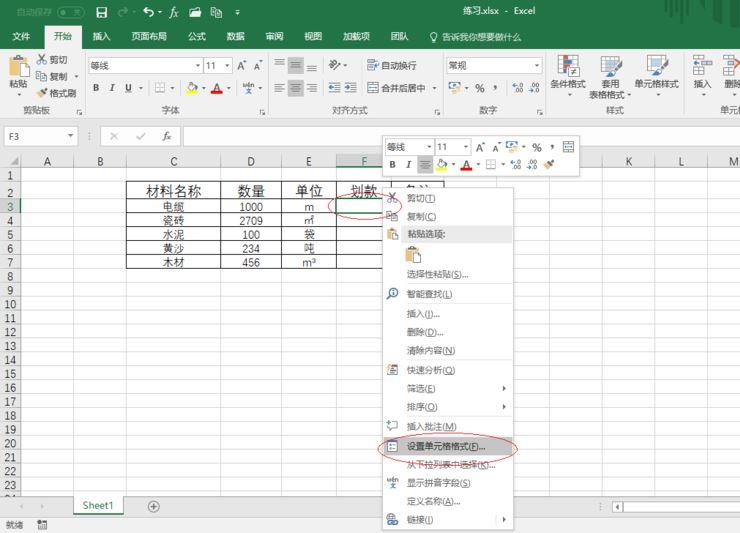The height and width of the screenshot is (533, 740).
Task: Click the Save icon in quick access toolbar
Action: click(x=101, y=12)
